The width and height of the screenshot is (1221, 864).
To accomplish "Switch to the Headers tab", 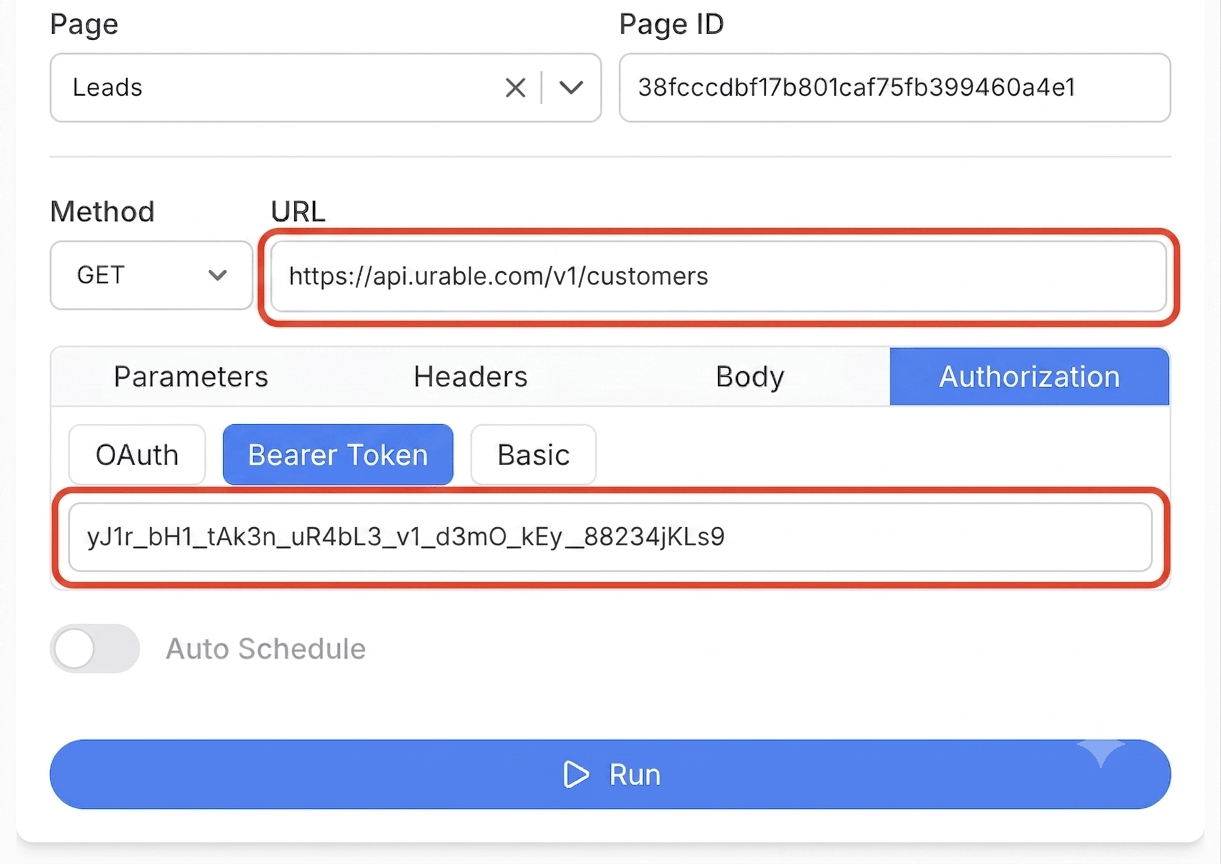I will coord(471,377).
